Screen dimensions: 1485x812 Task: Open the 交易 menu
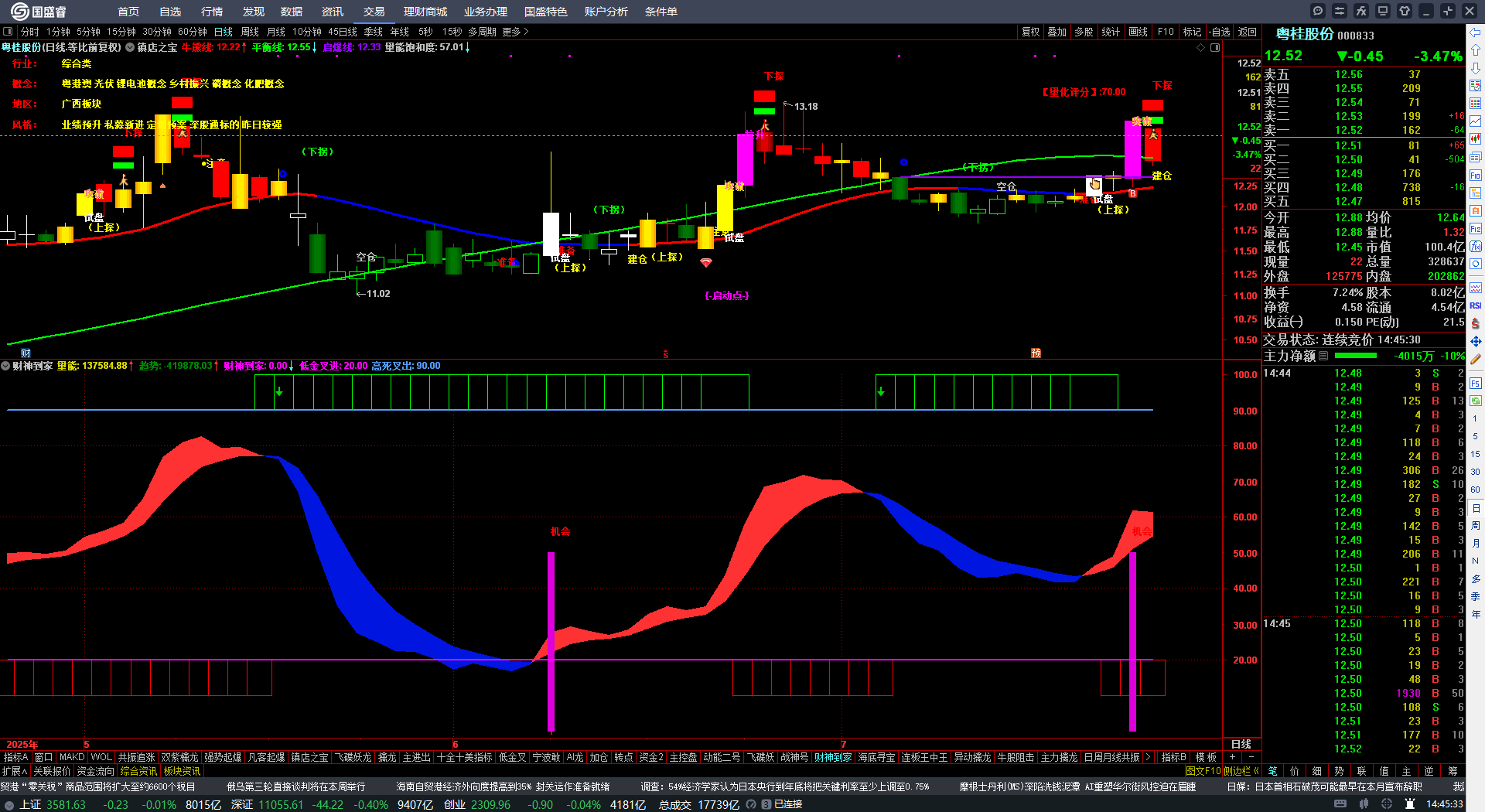coord(374,12)
